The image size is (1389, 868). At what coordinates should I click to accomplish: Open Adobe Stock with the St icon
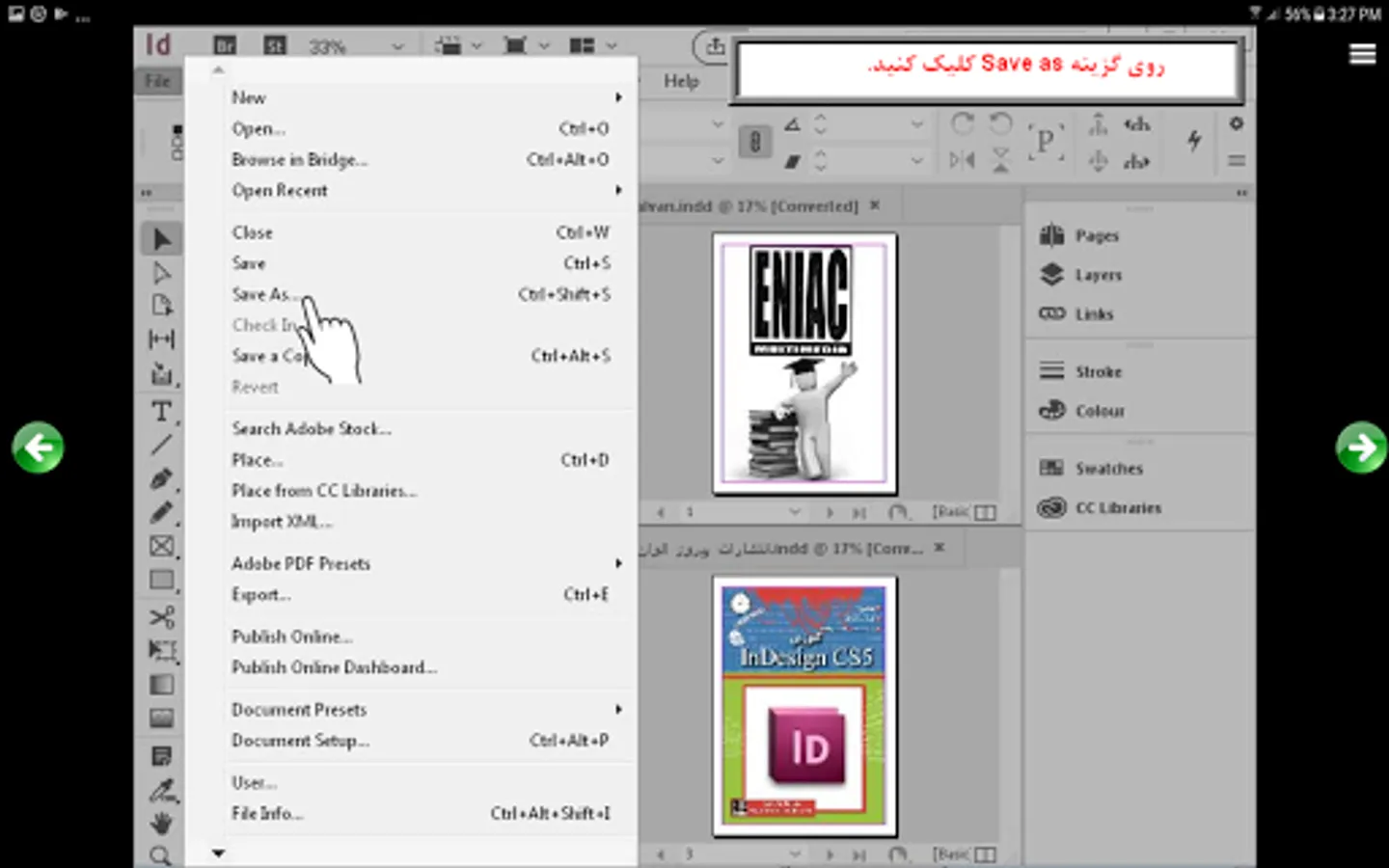pyautogui.click(x=275, y=45)
